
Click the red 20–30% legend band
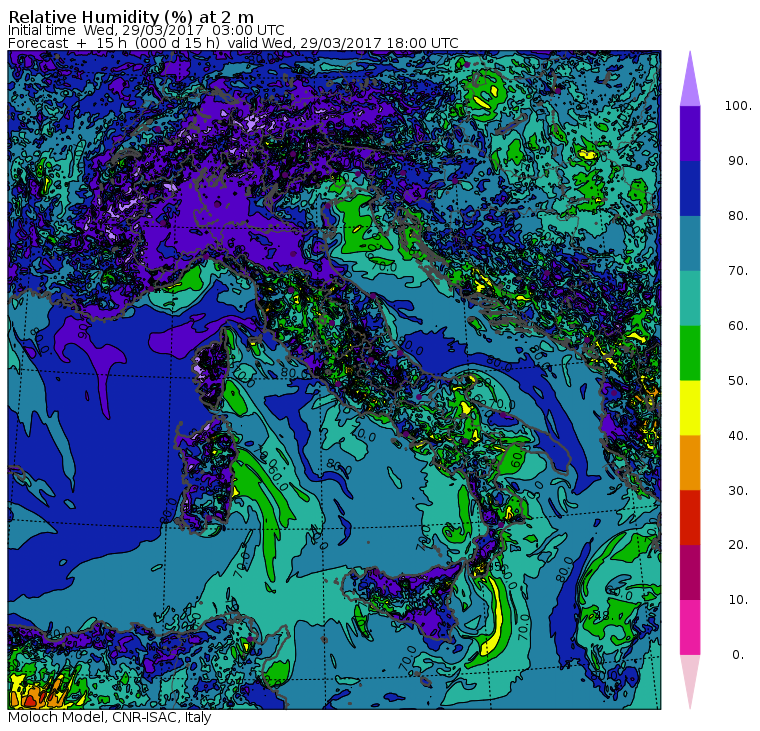[690, 517]
